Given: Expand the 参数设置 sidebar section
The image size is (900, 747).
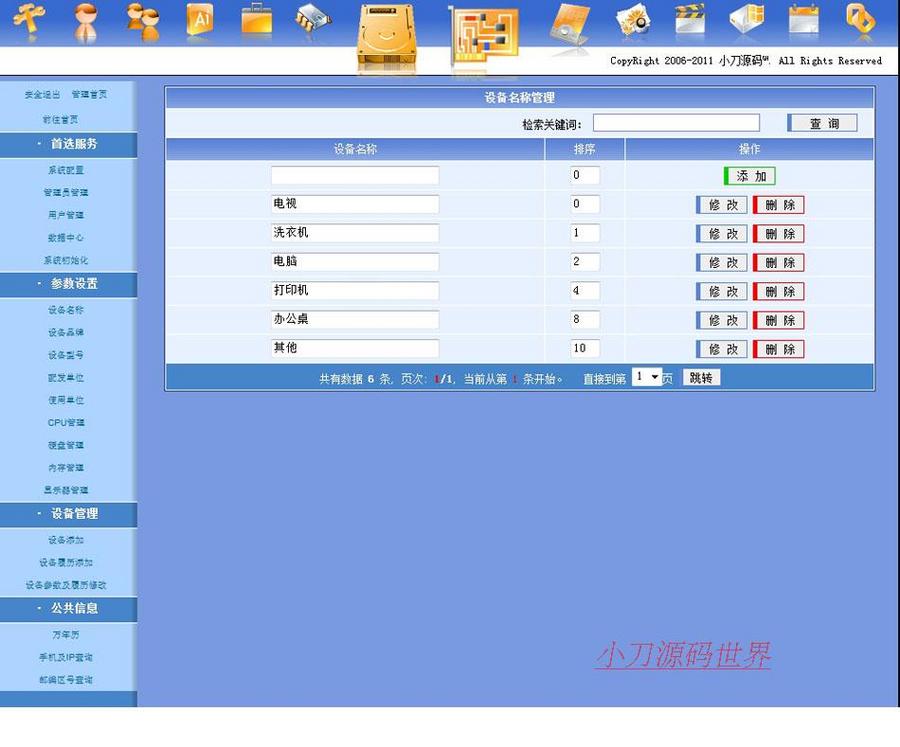Looking at the screenshot, I should [x=70, y=284].
